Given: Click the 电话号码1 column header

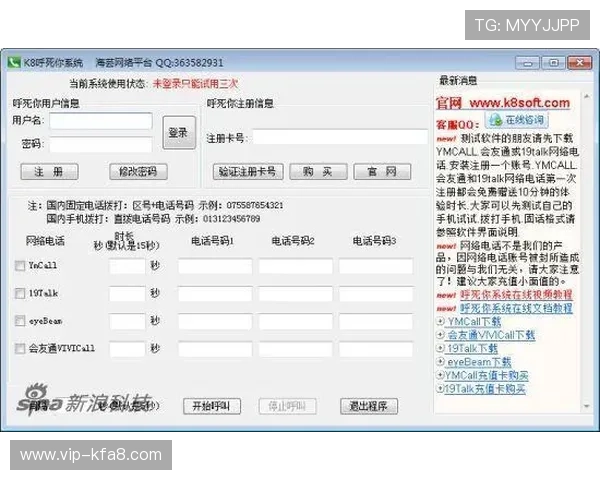Looking at the screenshot, I should [212, 241].
